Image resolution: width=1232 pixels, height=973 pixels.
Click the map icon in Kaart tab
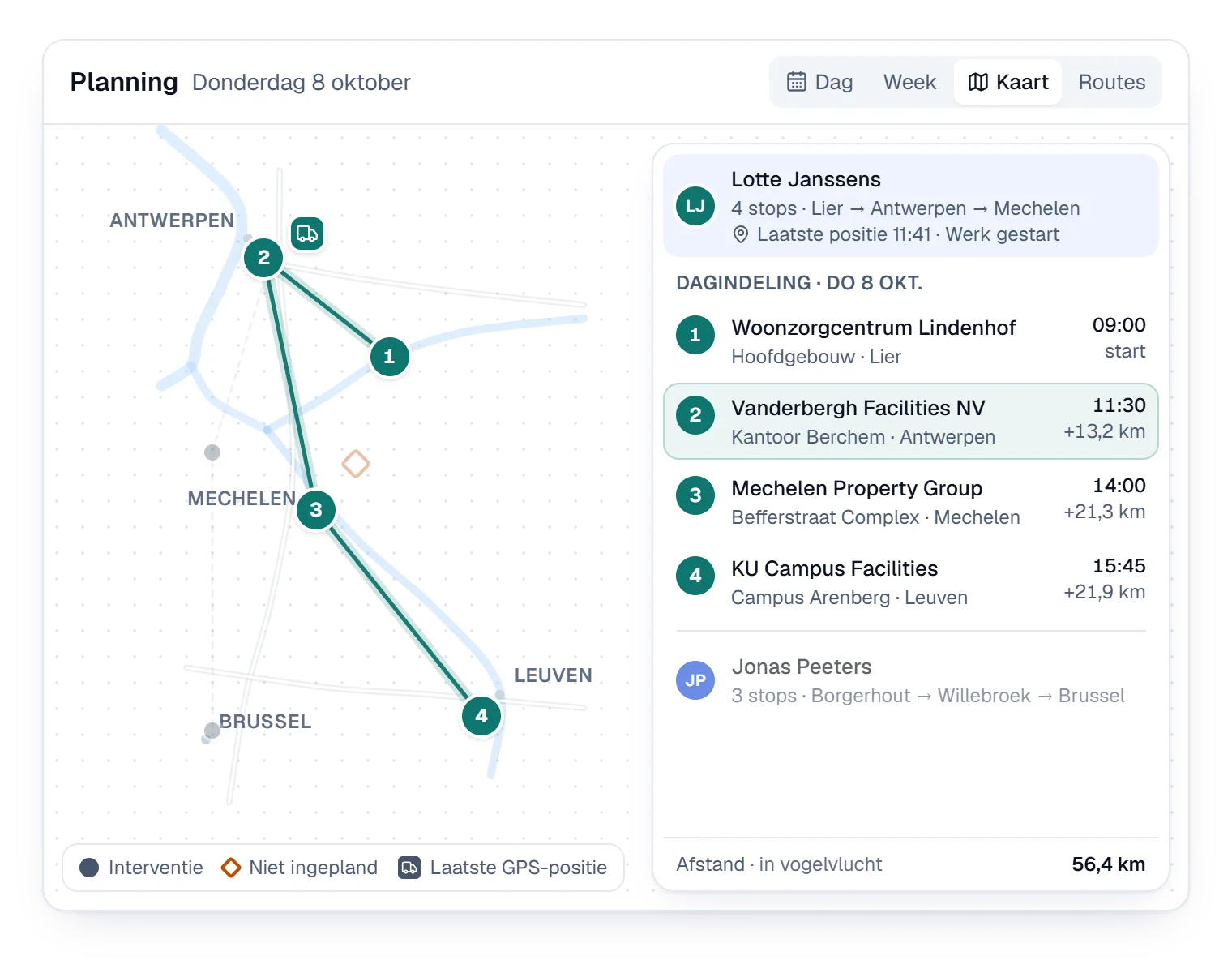(x=978, y=82)
